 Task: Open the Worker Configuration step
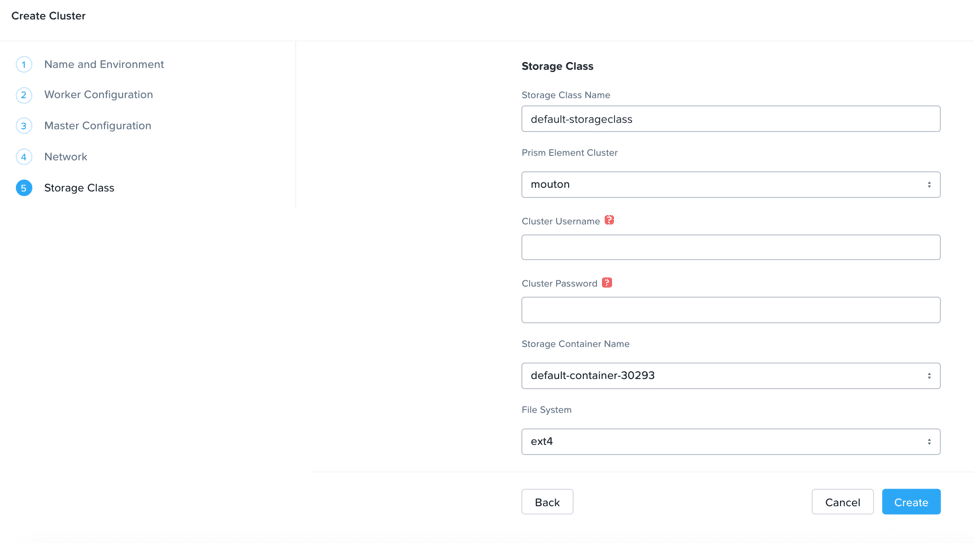(x=98, y=95)
